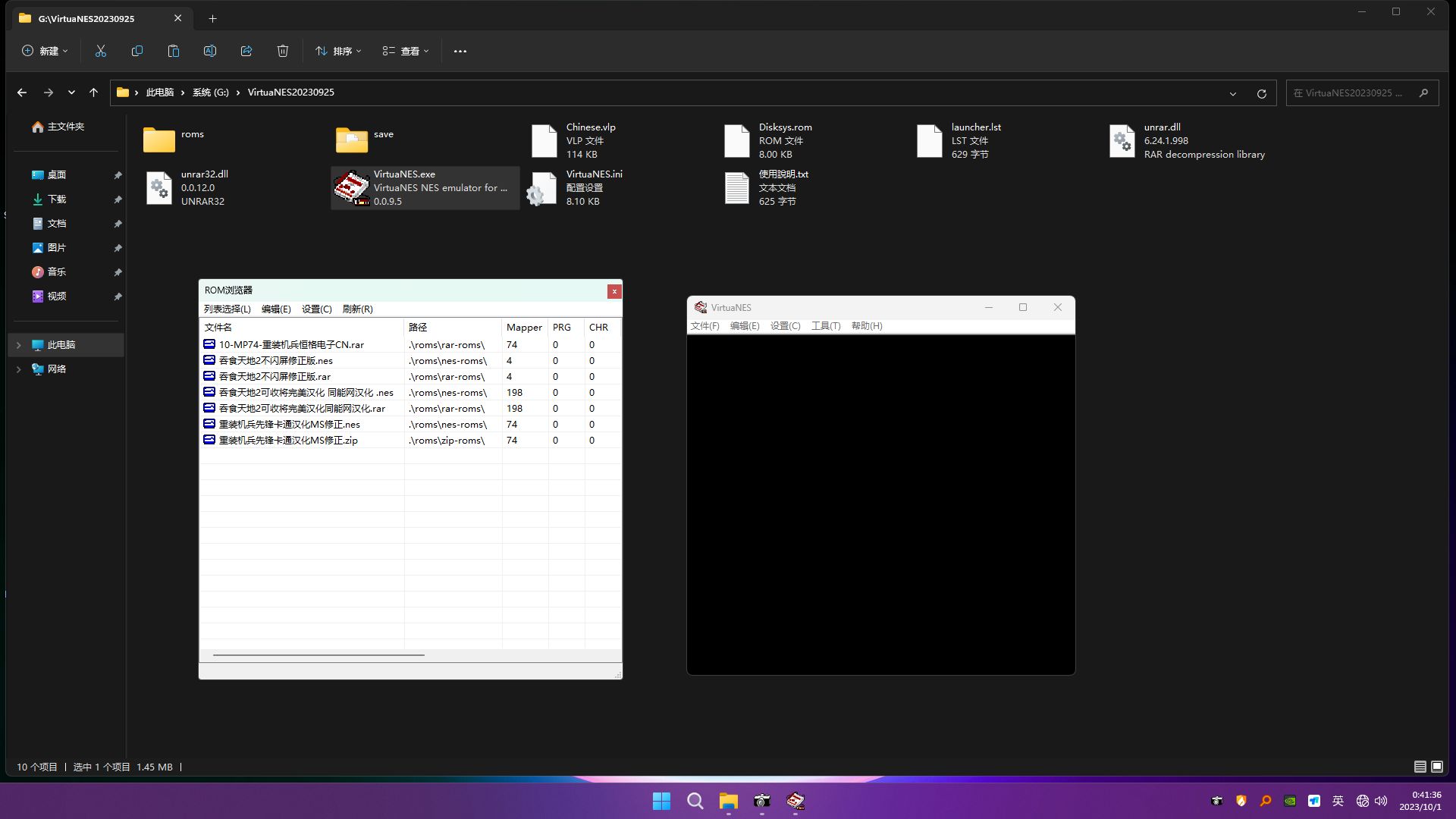
Task: Open 文件(F) menu in VirtuaNES window
Action: (x=704, y=325)
